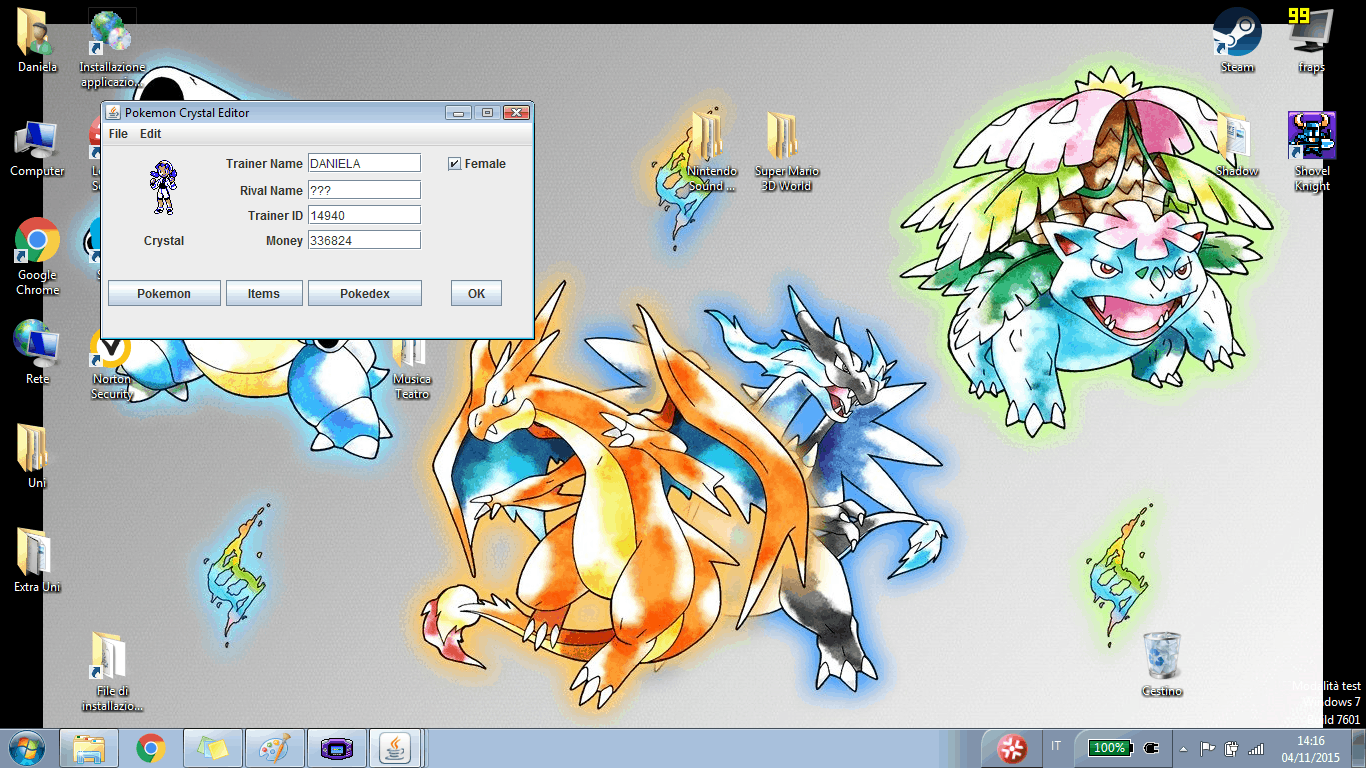Screen dimensions: 1366x768
Task: Open the Pokemon editor button
Action: [x=164, y=293]
